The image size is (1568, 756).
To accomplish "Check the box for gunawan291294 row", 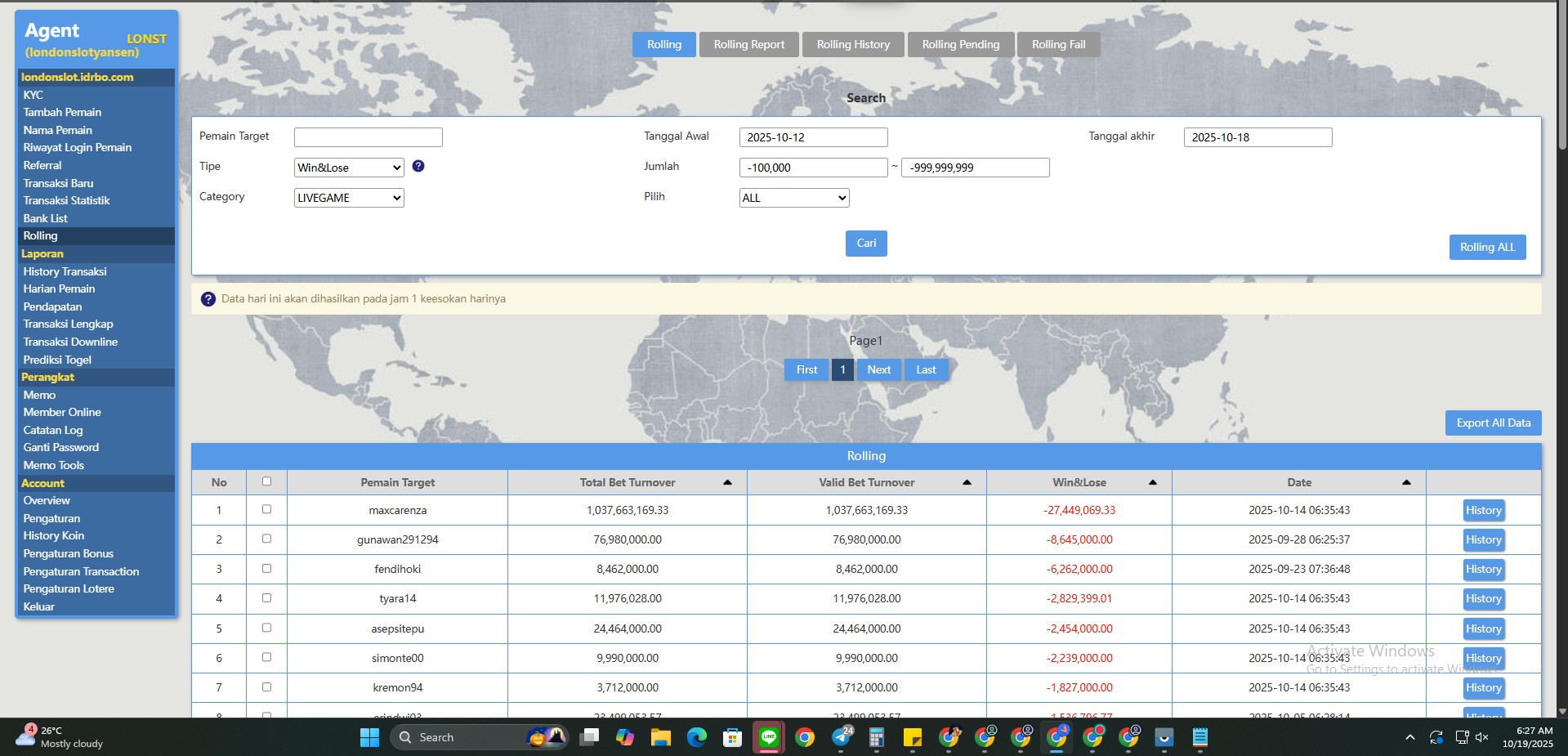I will [266, 539].
